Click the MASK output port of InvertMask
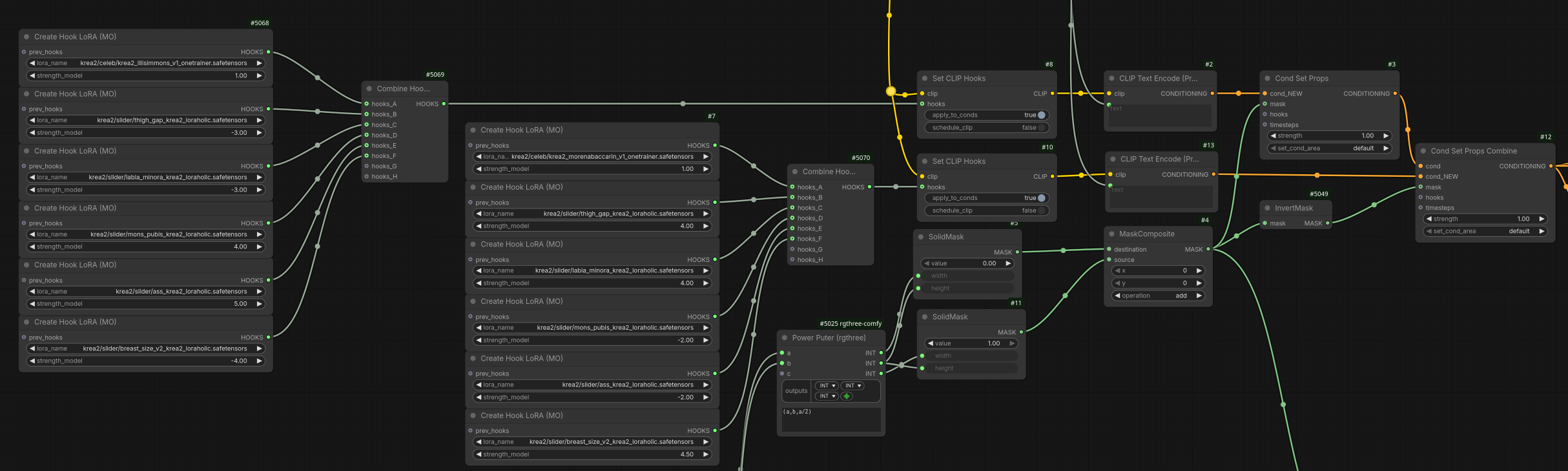The image size is (1568, 471). point(1327,223)
